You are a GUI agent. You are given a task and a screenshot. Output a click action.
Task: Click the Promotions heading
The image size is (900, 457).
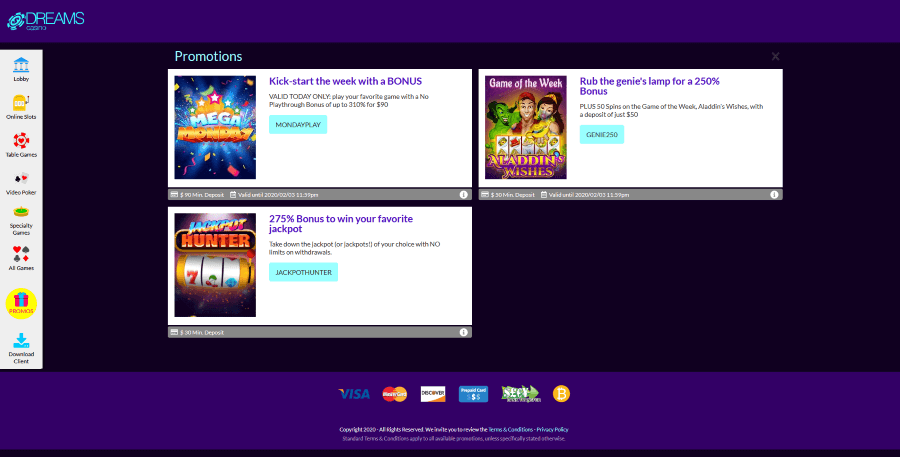pyautogui.click(x=208, y=56)
